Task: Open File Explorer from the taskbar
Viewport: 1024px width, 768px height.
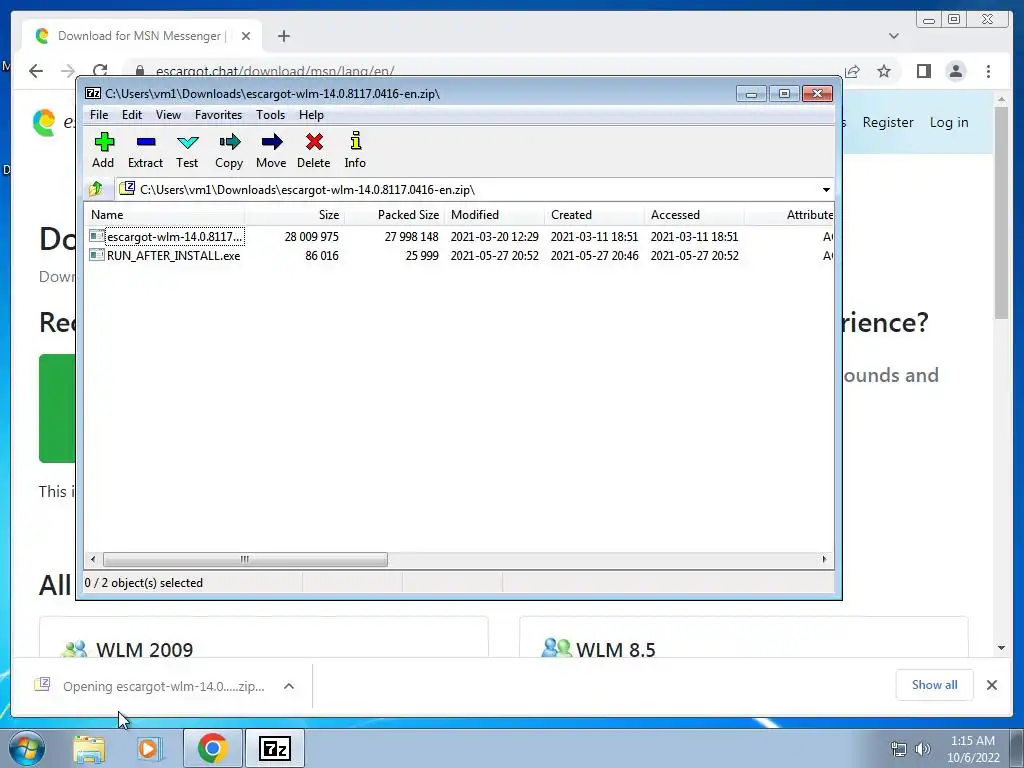Action: point(89,748)
